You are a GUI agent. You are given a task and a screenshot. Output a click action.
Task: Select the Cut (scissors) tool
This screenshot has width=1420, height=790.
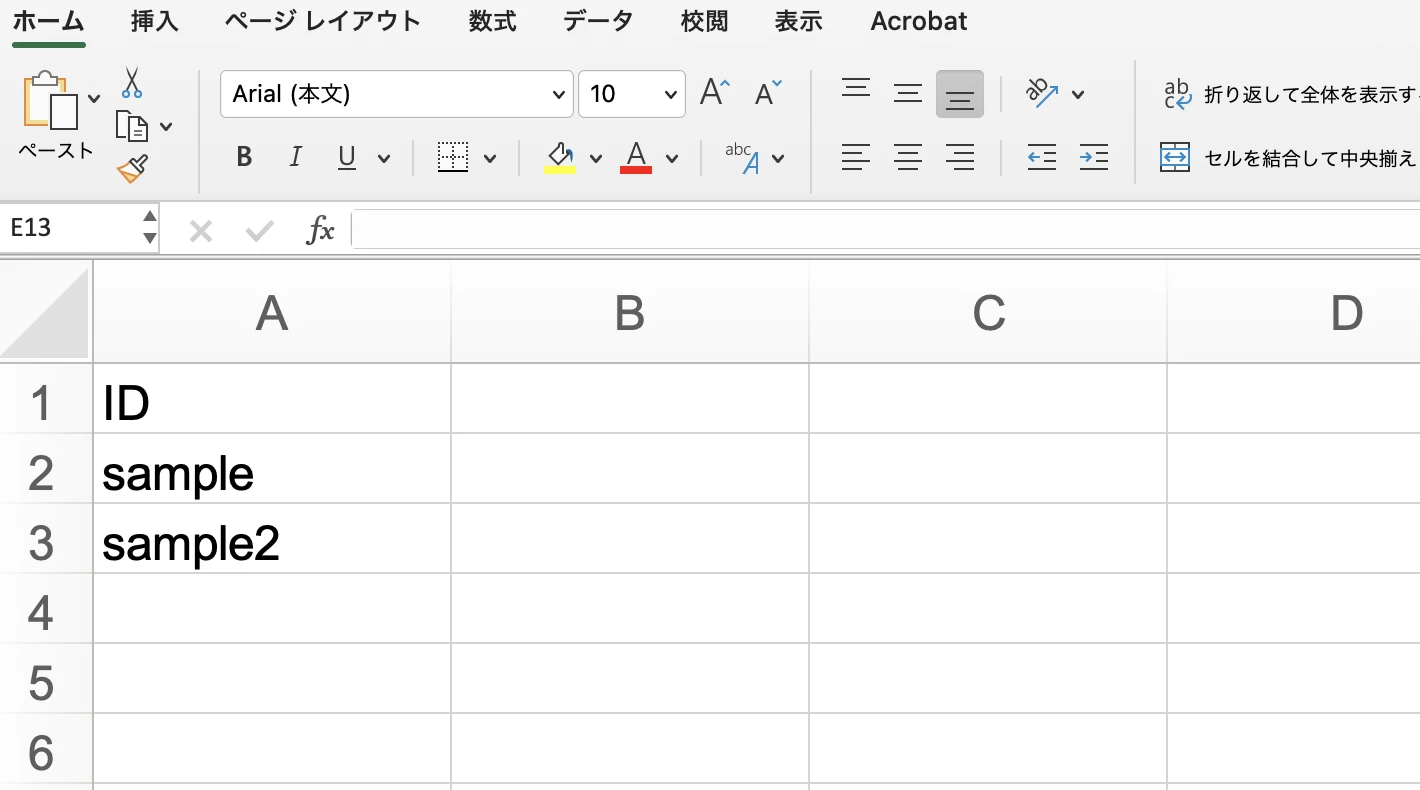[x=131, y=84]
